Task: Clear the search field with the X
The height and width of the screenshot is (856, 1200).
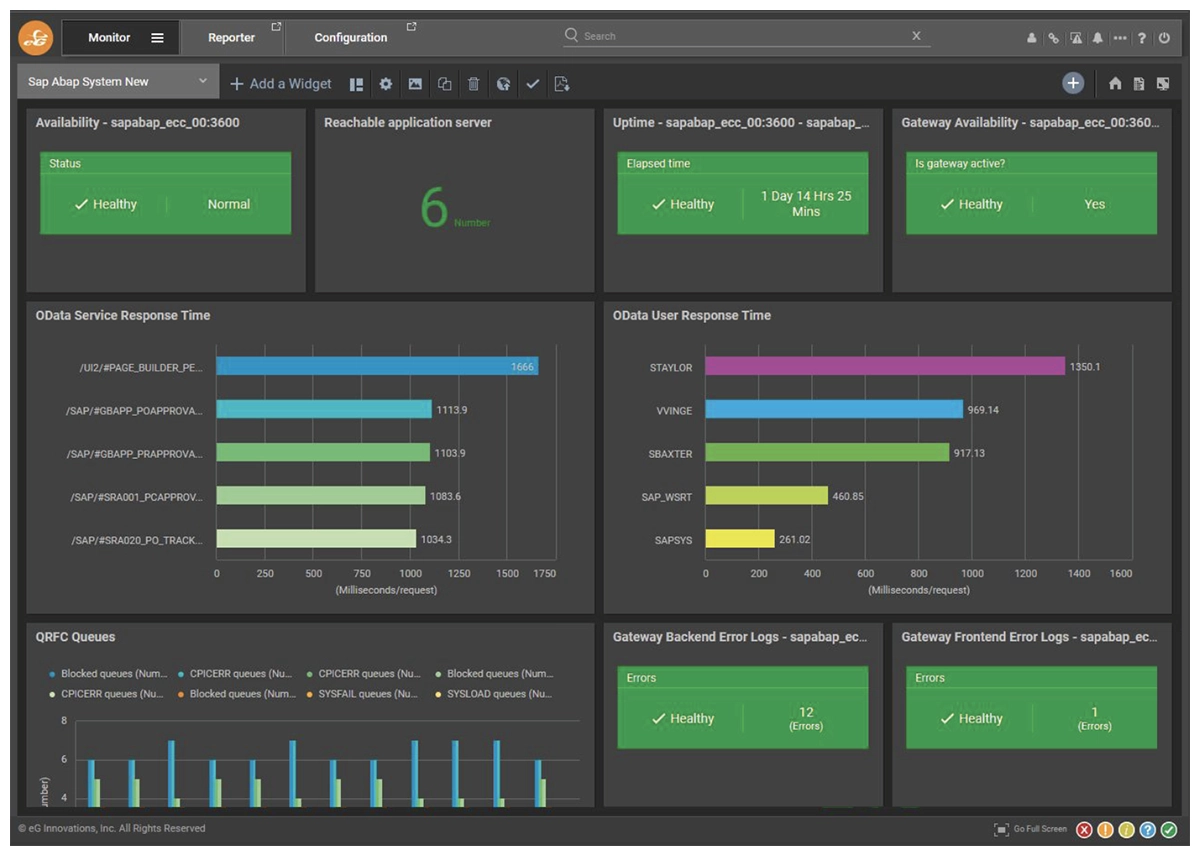Action: tap(916, 36)
